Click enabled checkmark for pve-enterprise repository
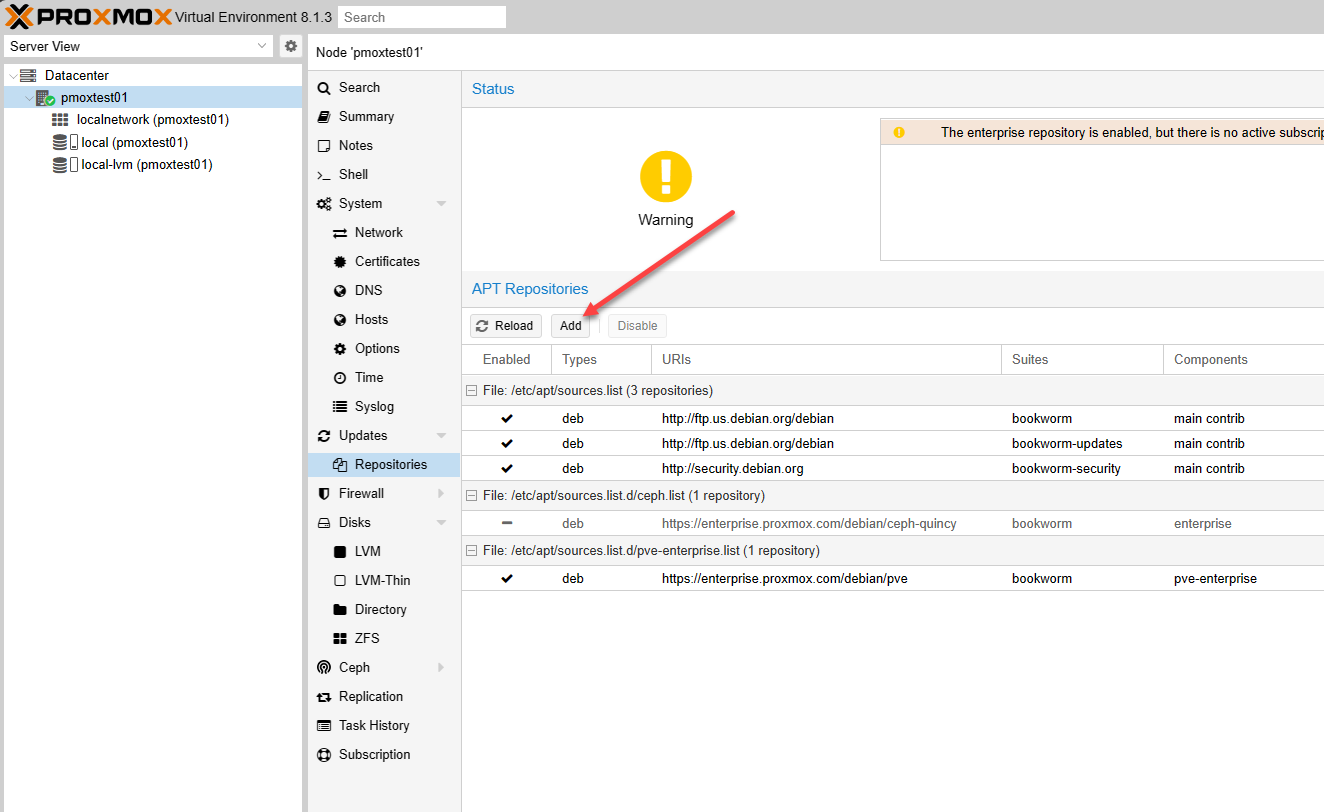1324x812 pixels. click(x=507, y=579)
